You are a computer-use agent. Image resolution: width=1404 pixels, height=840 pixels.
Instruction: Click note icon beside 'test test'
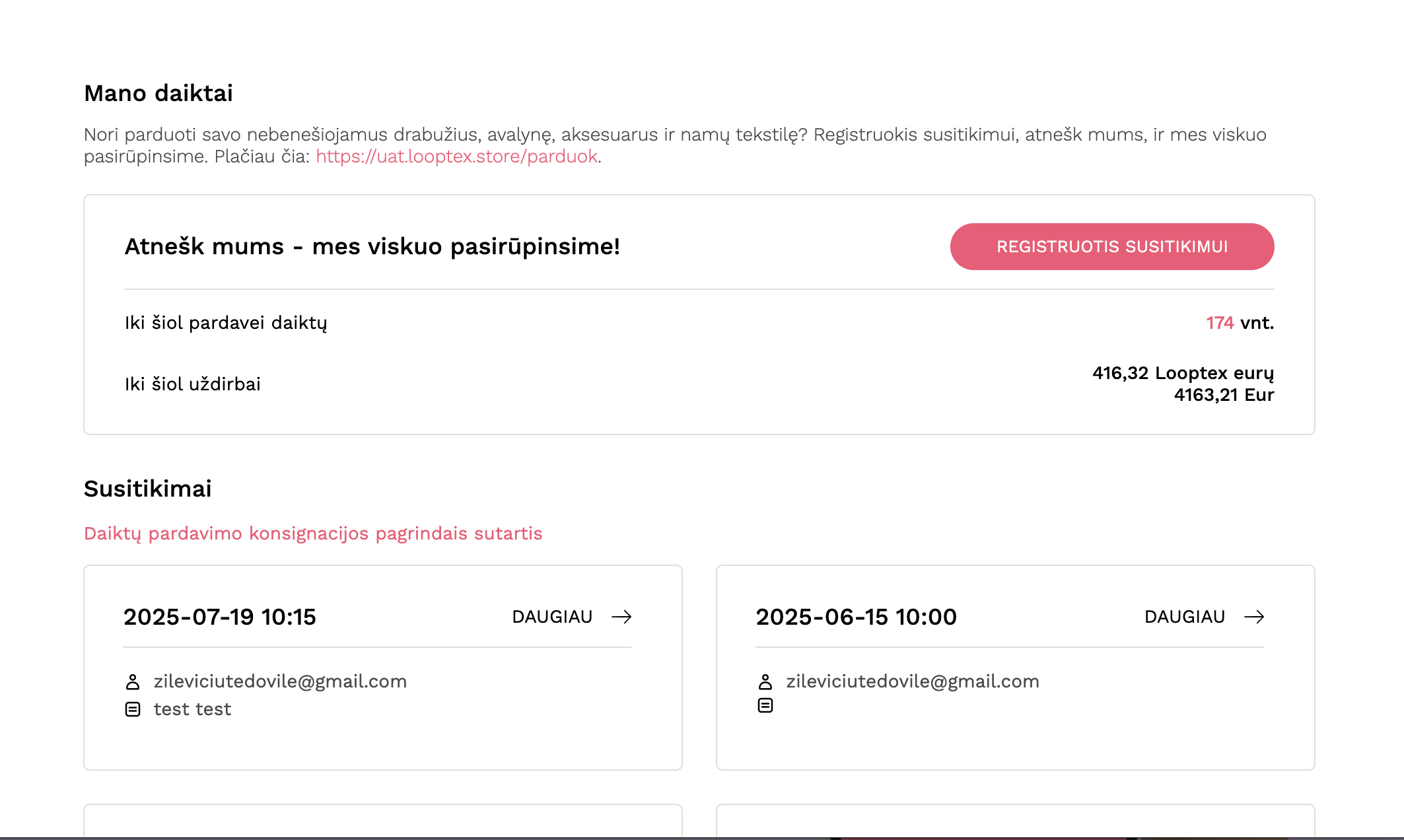133,709
